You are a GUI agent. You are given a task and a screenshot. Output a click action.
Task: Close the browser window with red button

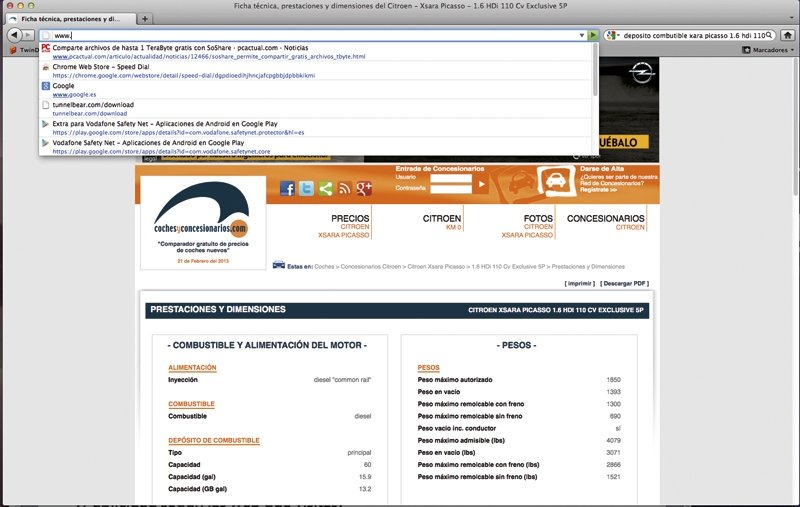[x=10, y=6]
